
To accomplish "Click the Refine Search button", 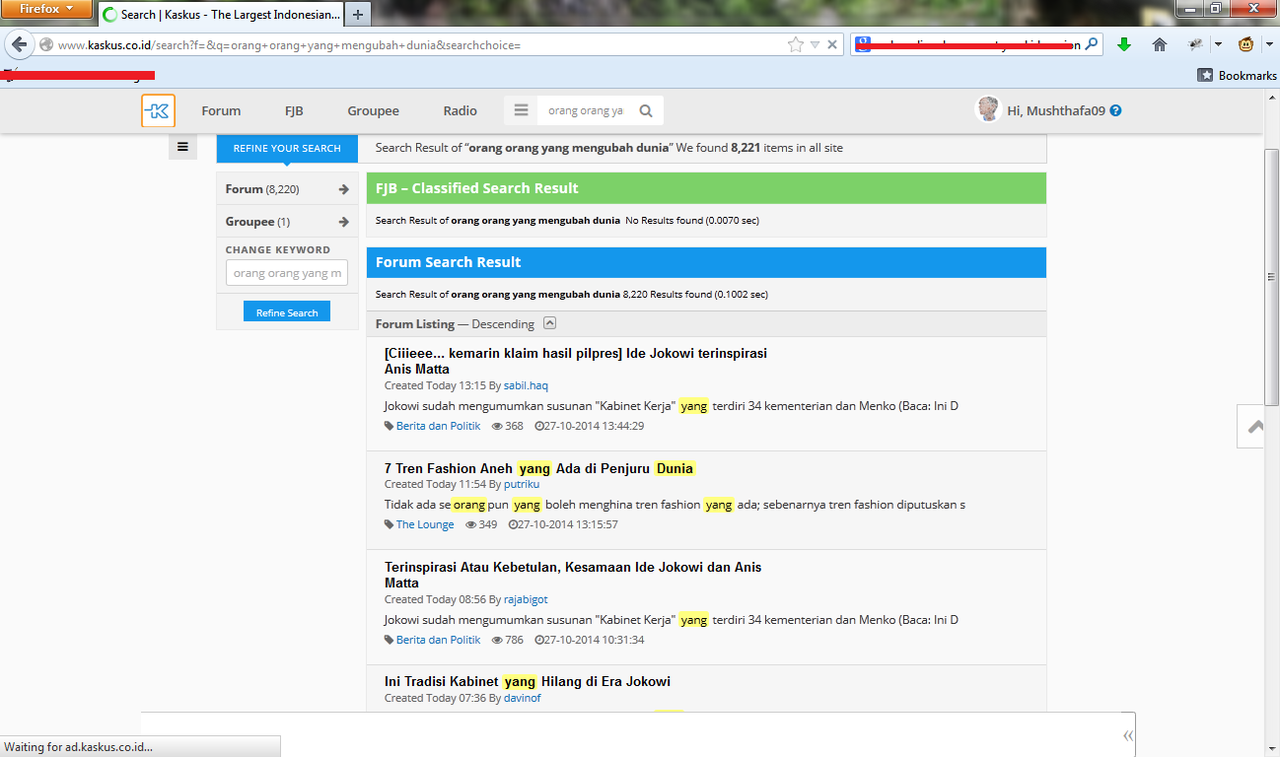I will tap(287, 312).
